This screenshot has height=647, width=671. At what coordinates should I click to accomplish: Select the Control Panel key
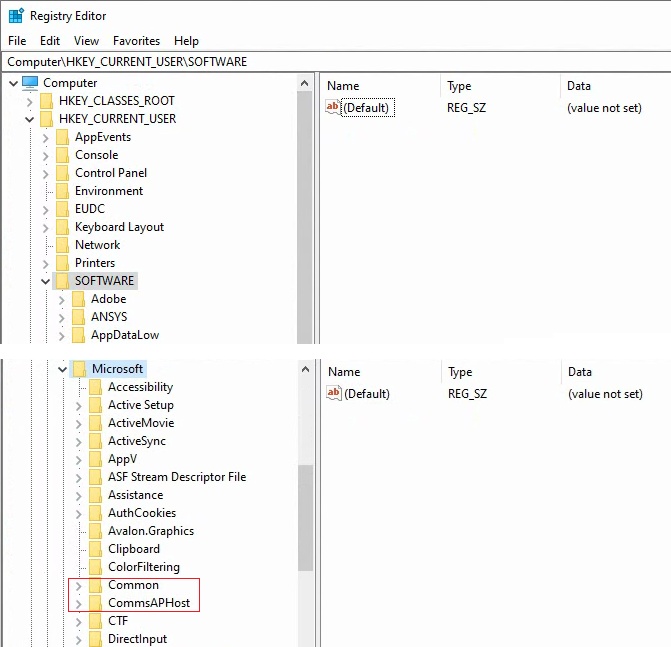110,173
